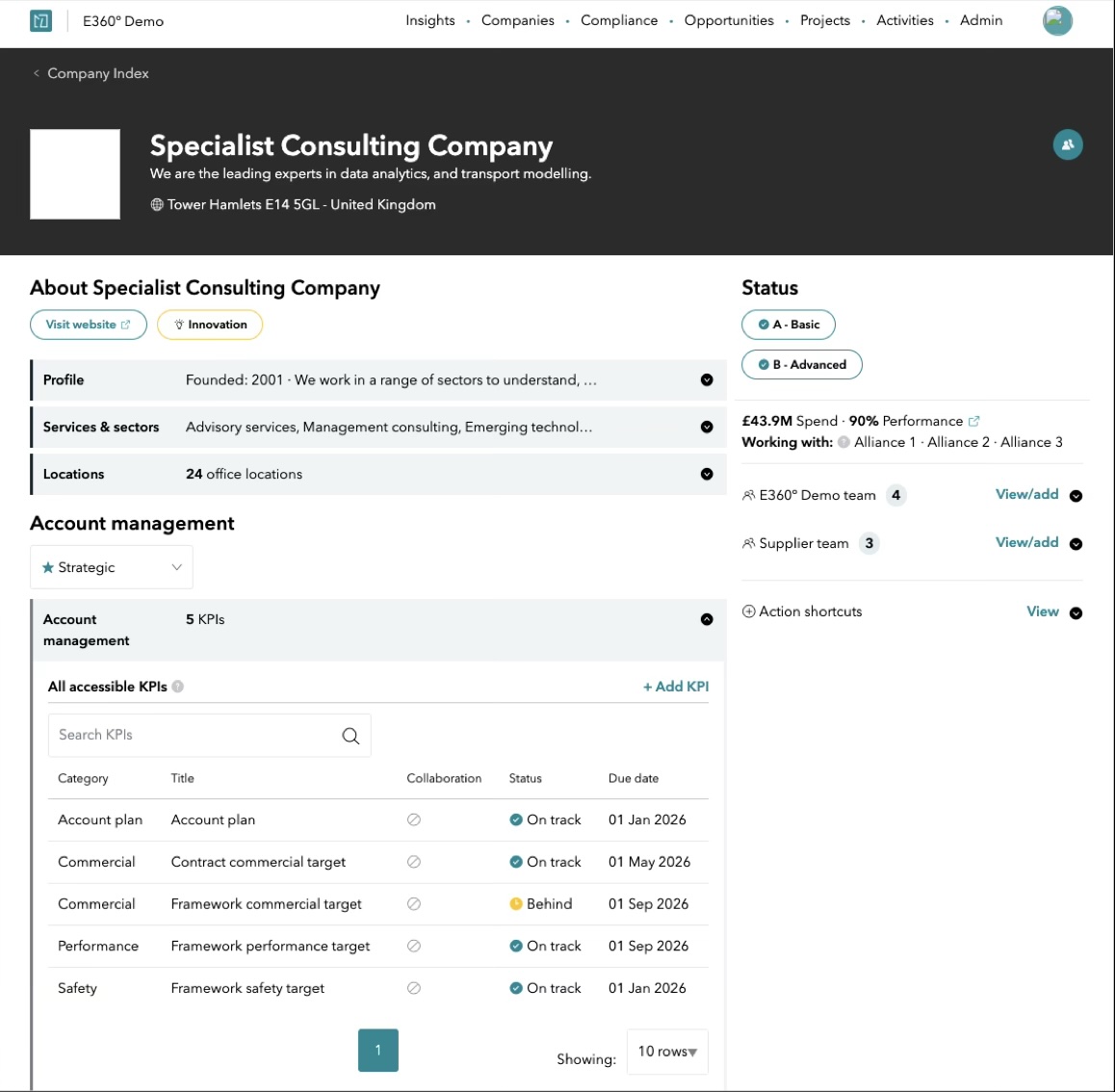Click the A - Basic status badge

pyautogui.click(x=788, y=325)
